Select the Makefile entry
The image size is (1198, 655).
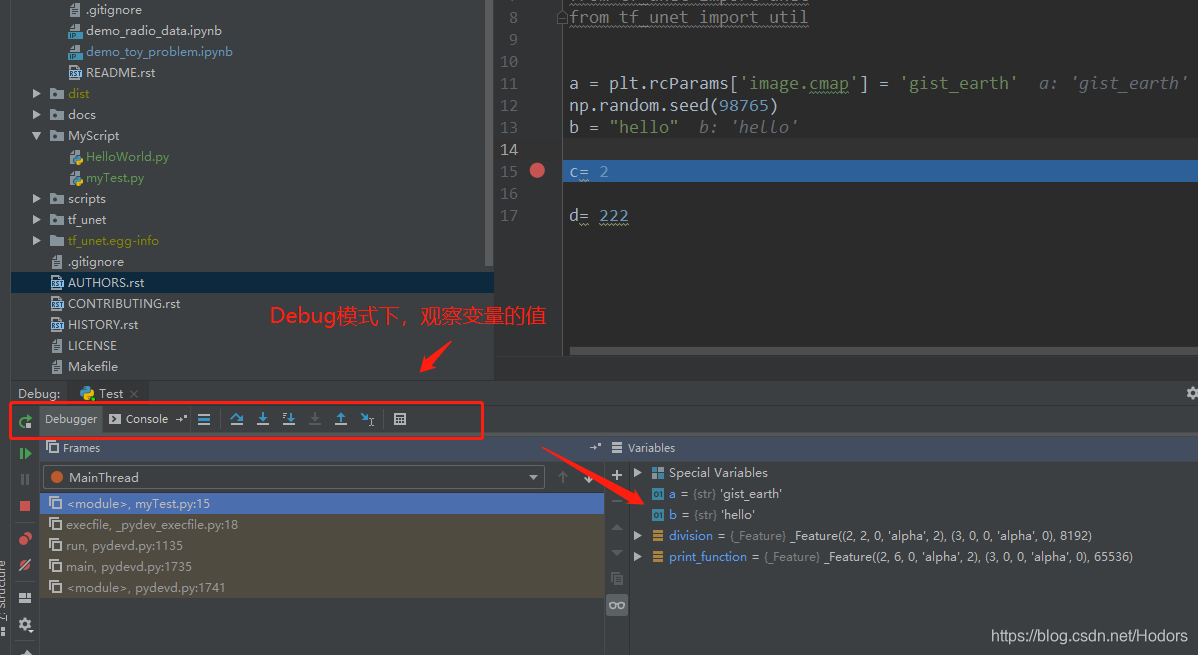92,367
